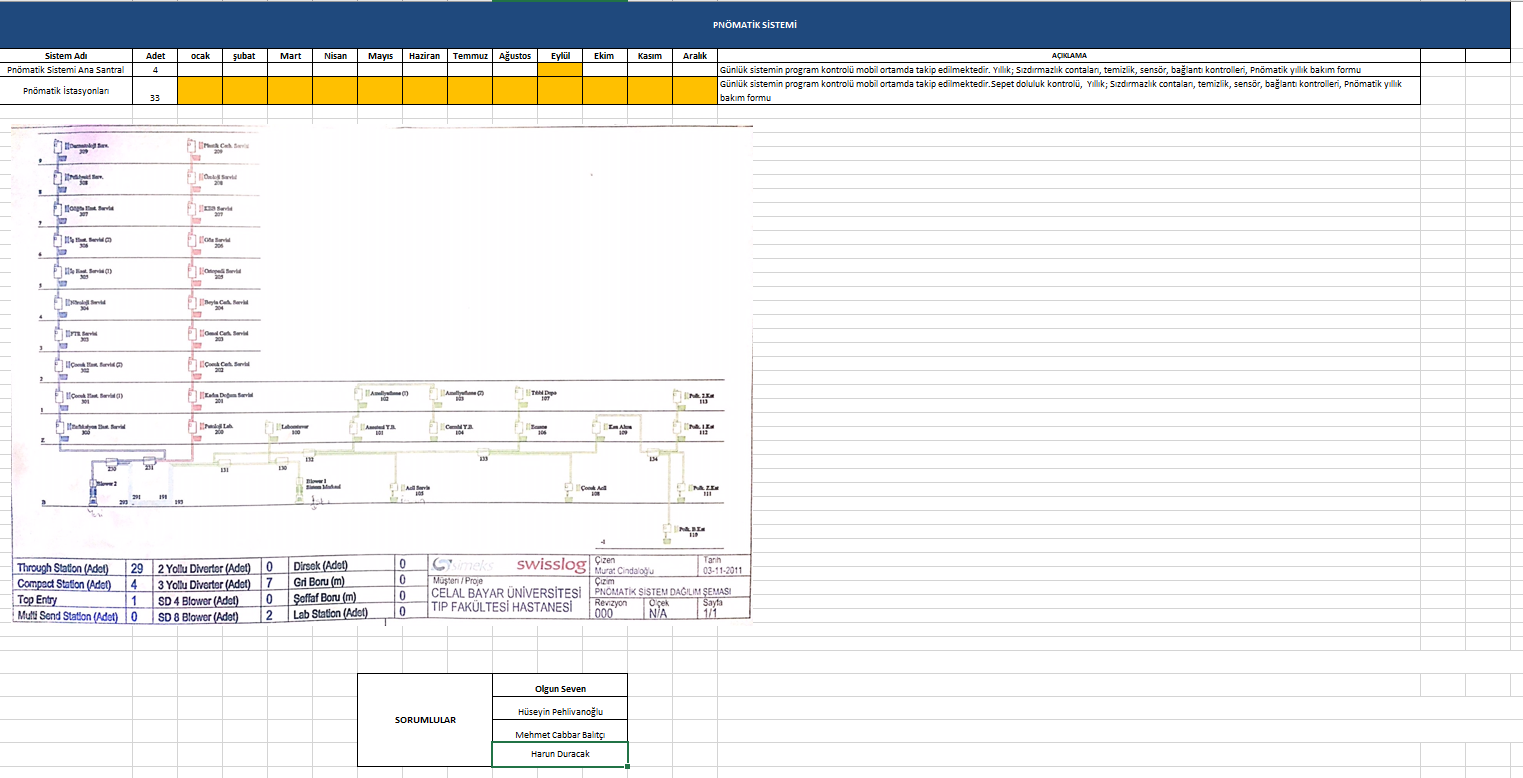Screen dimensions: 1523x778
Task: Click the Harun Duracak cell
Action: click(x=560, y=754)
